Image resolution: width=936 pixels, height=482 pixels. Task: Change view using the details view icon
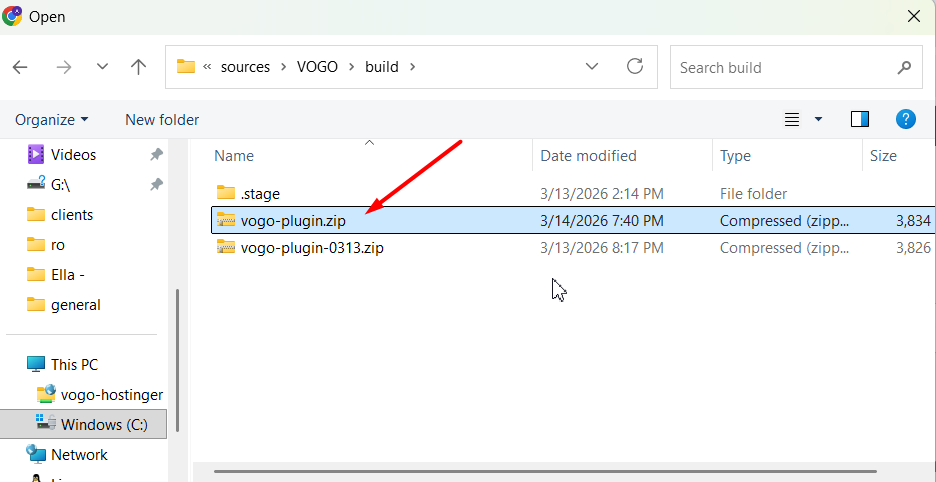(x=792, y=119)
